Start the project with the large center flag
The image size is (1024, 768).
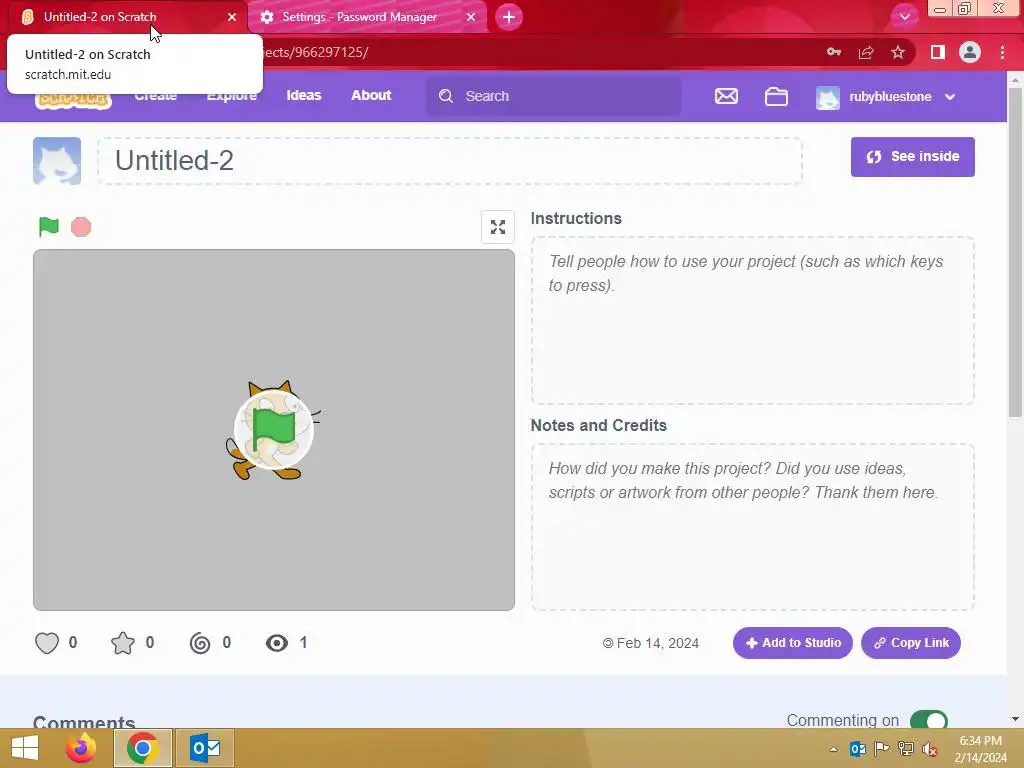pos(274,430)
